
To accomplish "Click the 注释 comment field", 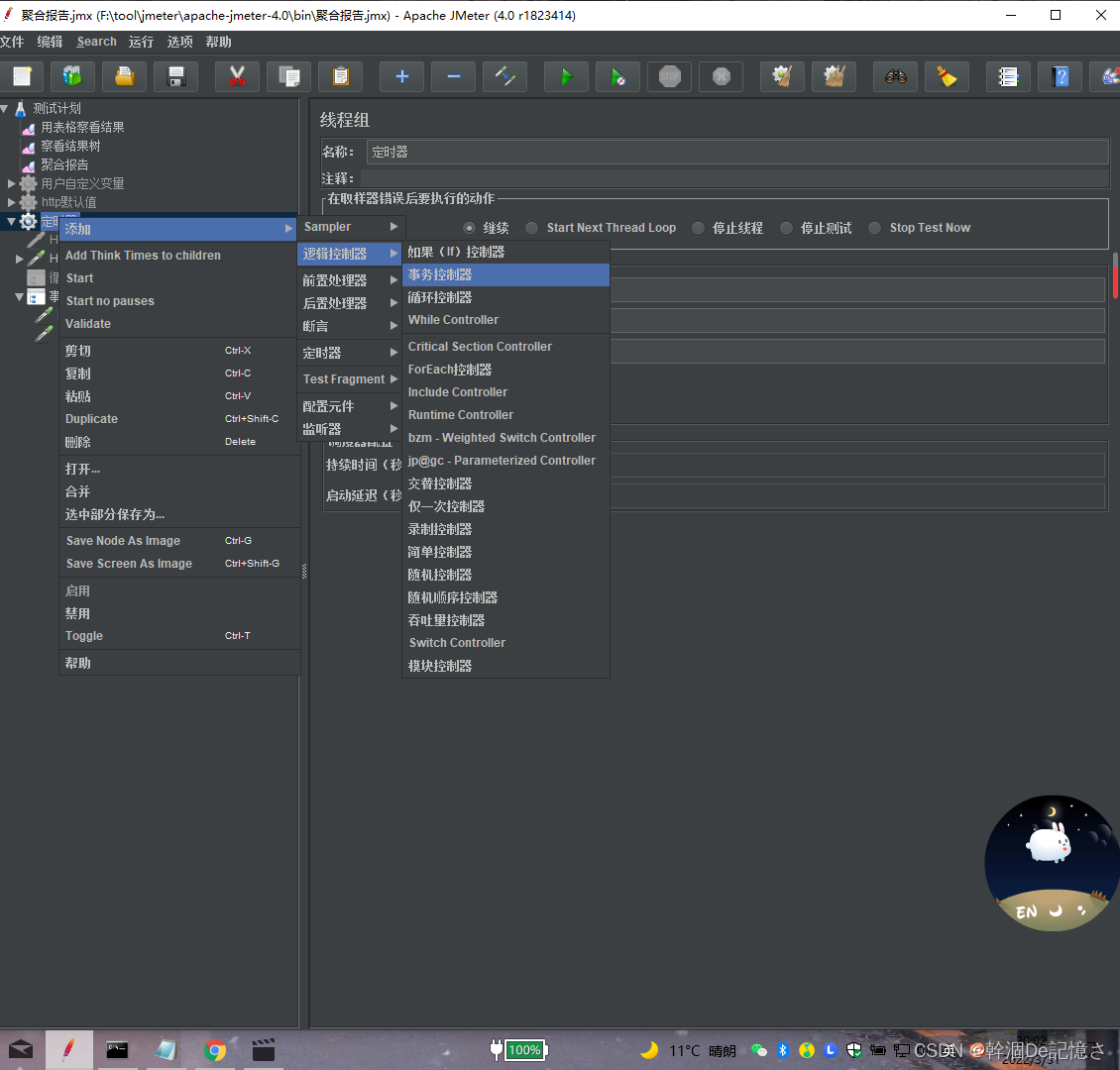I will pyautogui.click(x=734, y=178).
